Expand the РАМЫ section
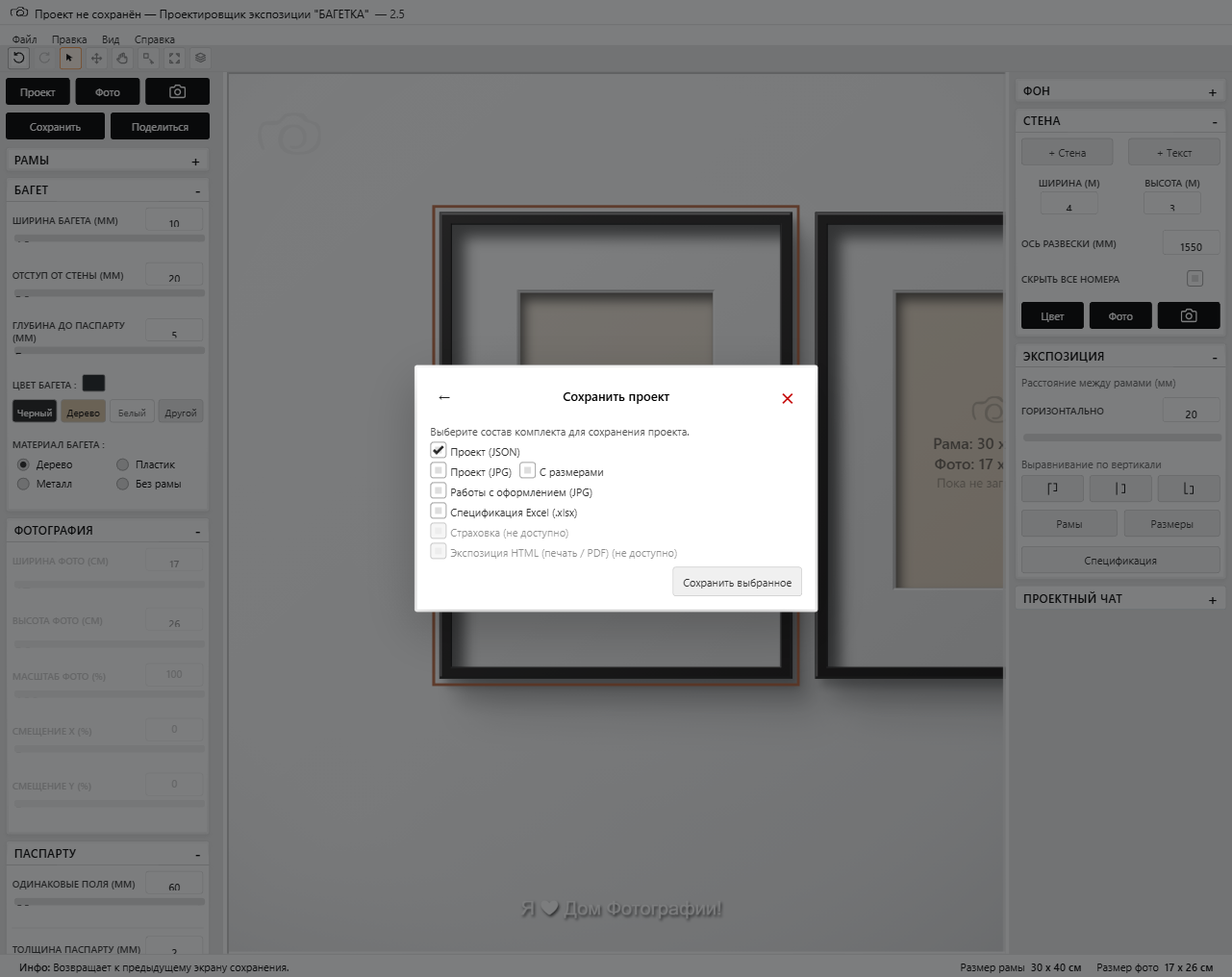The height and width of the screenshot is (977, 1232). click(x=196, y=162)
